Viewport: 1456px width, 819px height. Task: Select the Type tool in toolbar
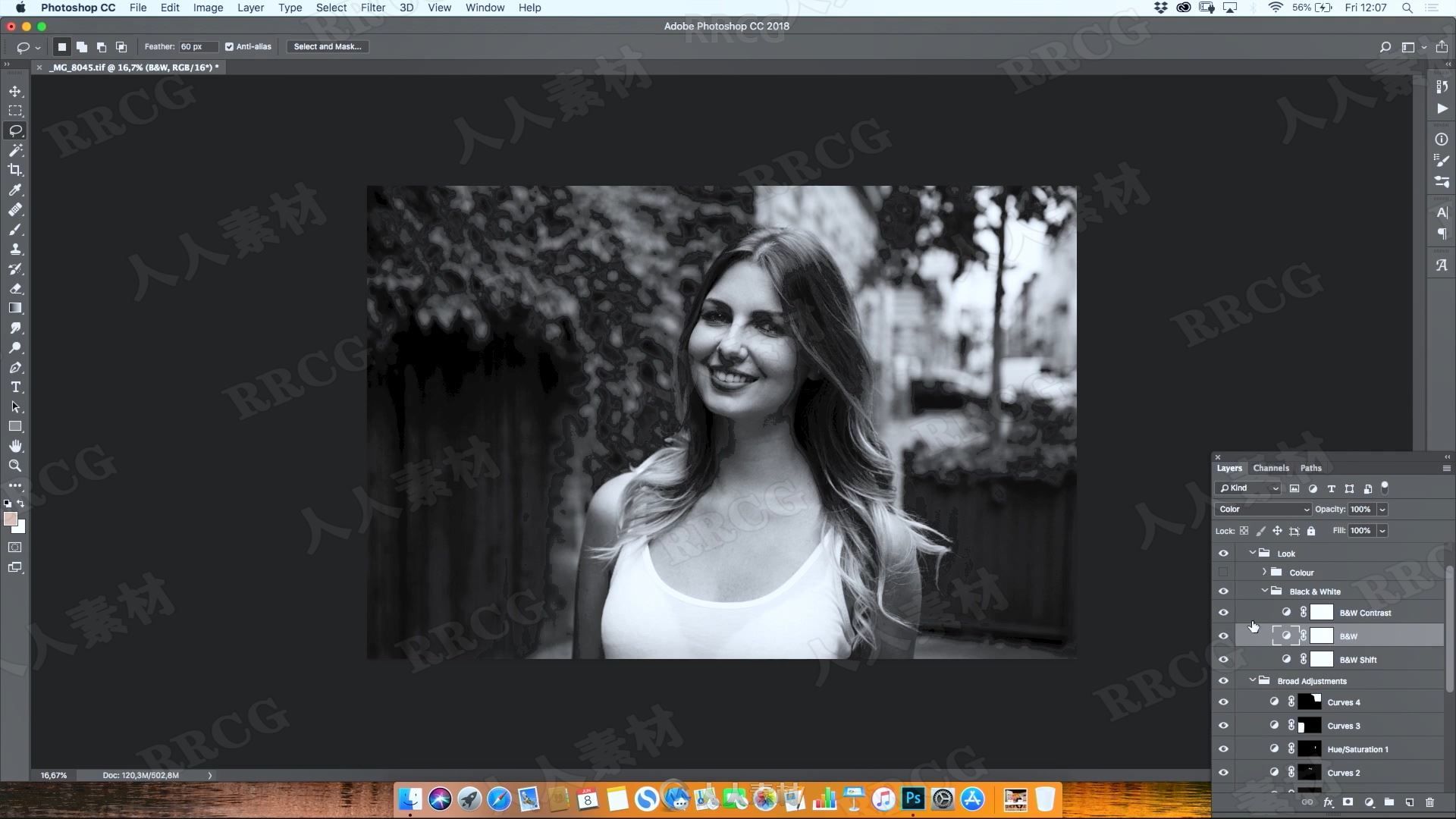tap(15, 387)
